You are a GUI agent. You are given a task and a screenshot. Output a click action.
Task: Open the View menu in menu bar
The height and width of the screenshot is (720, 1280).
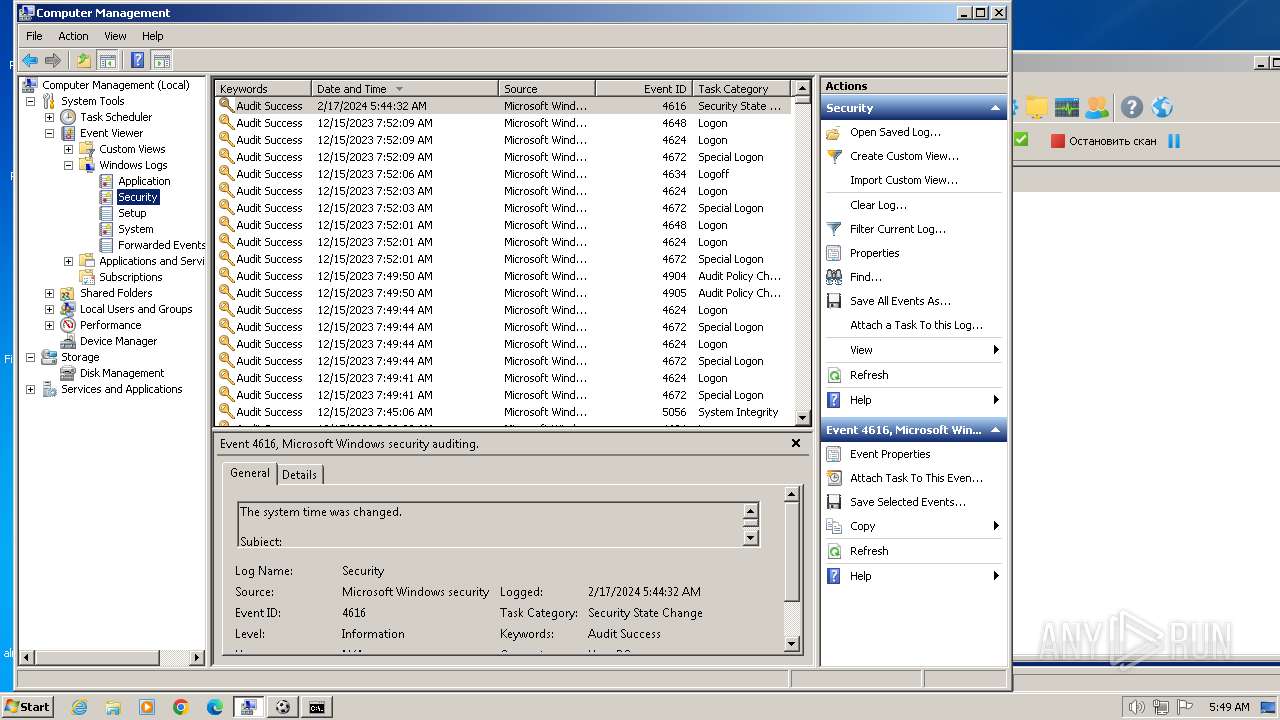pos(115,36)
